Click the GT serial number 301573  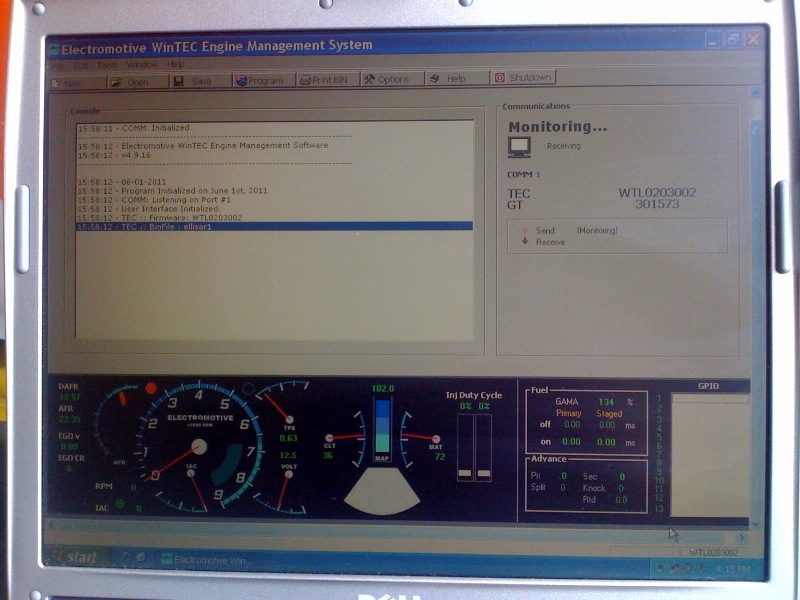coord(657,204)
